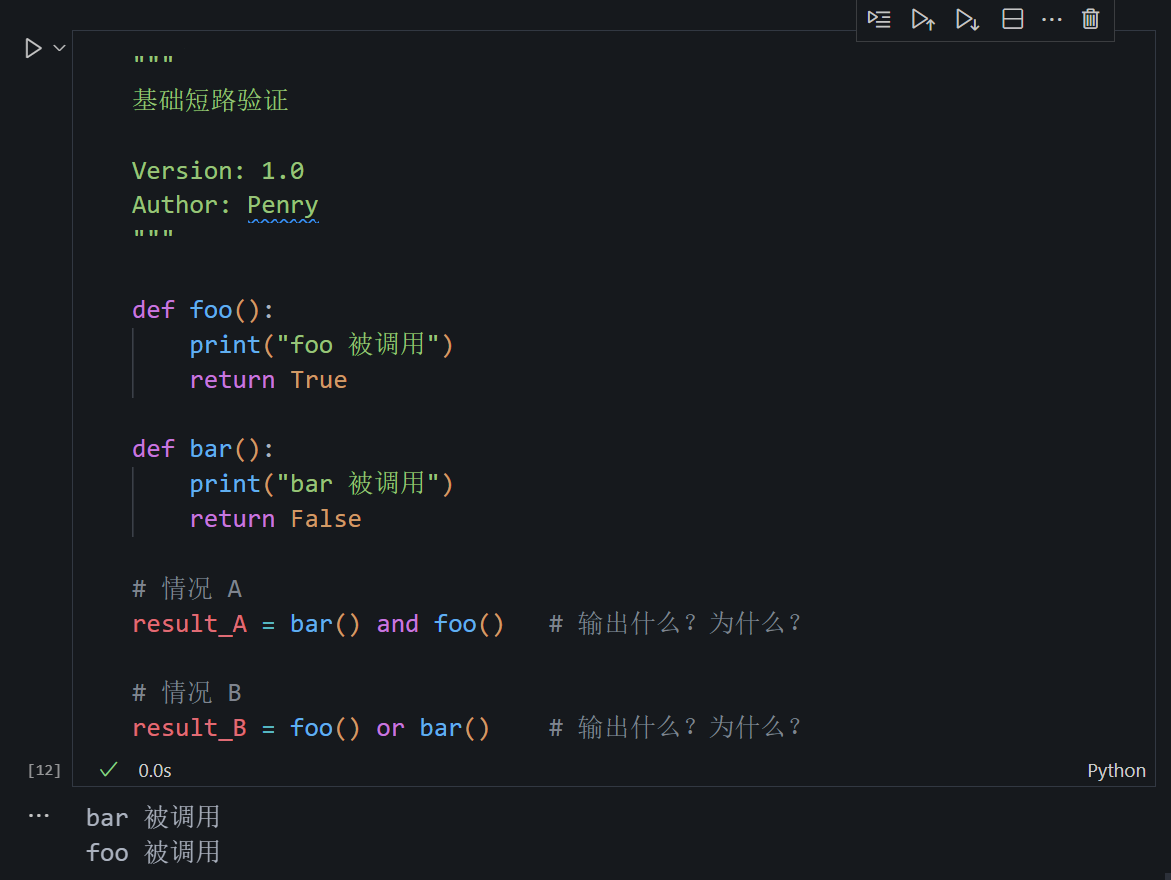Execute all cells above this one
Screen dimensions: 1171x880
(923, 19)
